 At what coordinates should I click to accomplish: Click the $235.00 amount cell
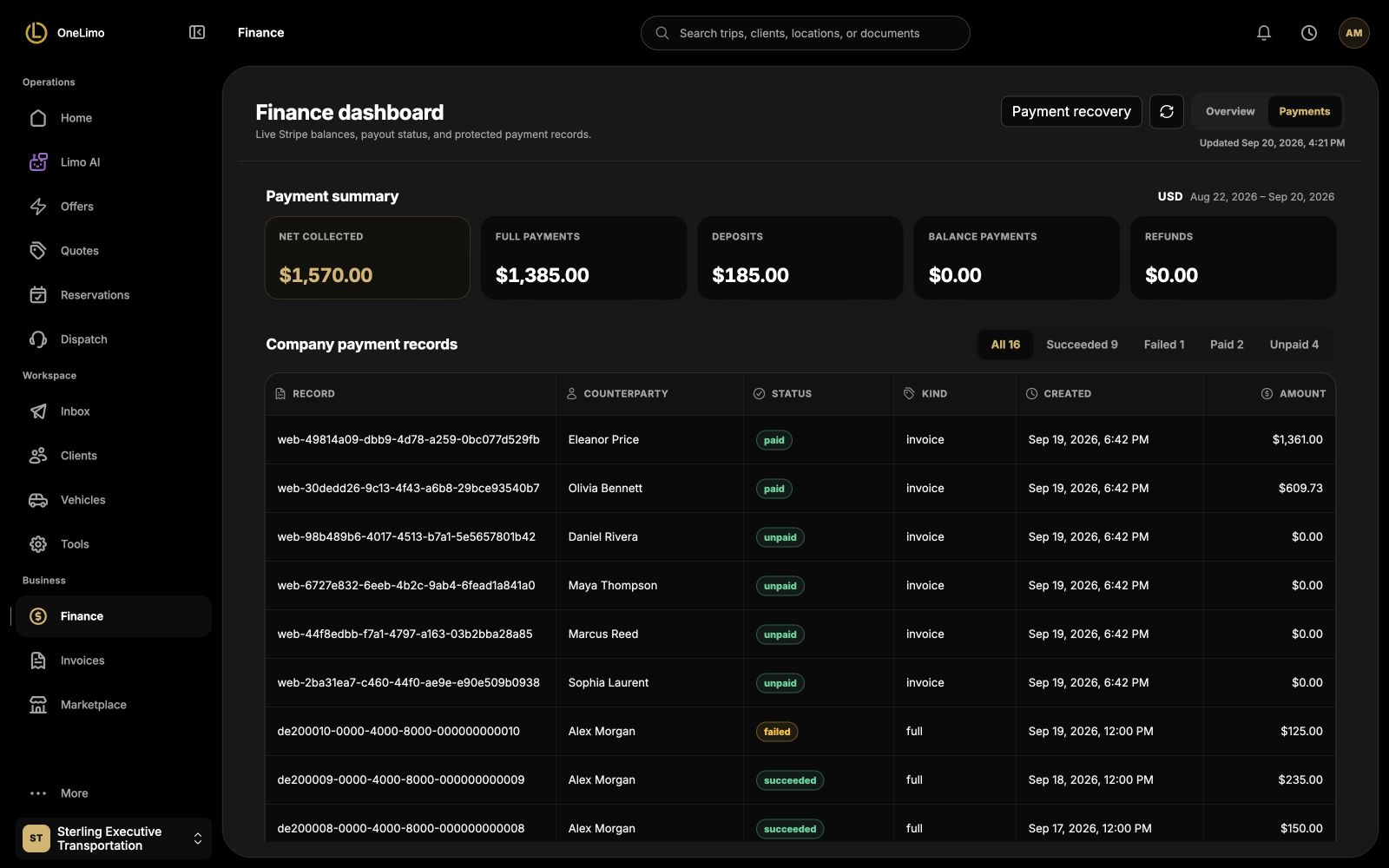click(1269, 780)
